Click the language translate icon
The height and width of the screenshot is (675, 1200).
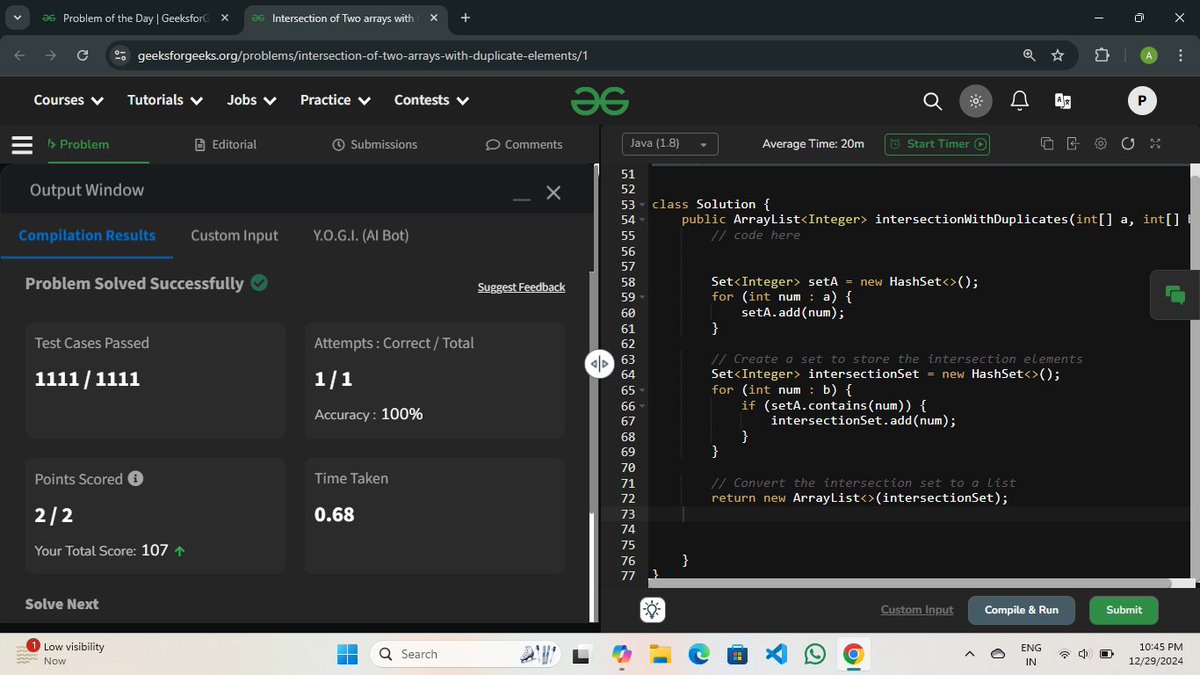[1063, 101]
